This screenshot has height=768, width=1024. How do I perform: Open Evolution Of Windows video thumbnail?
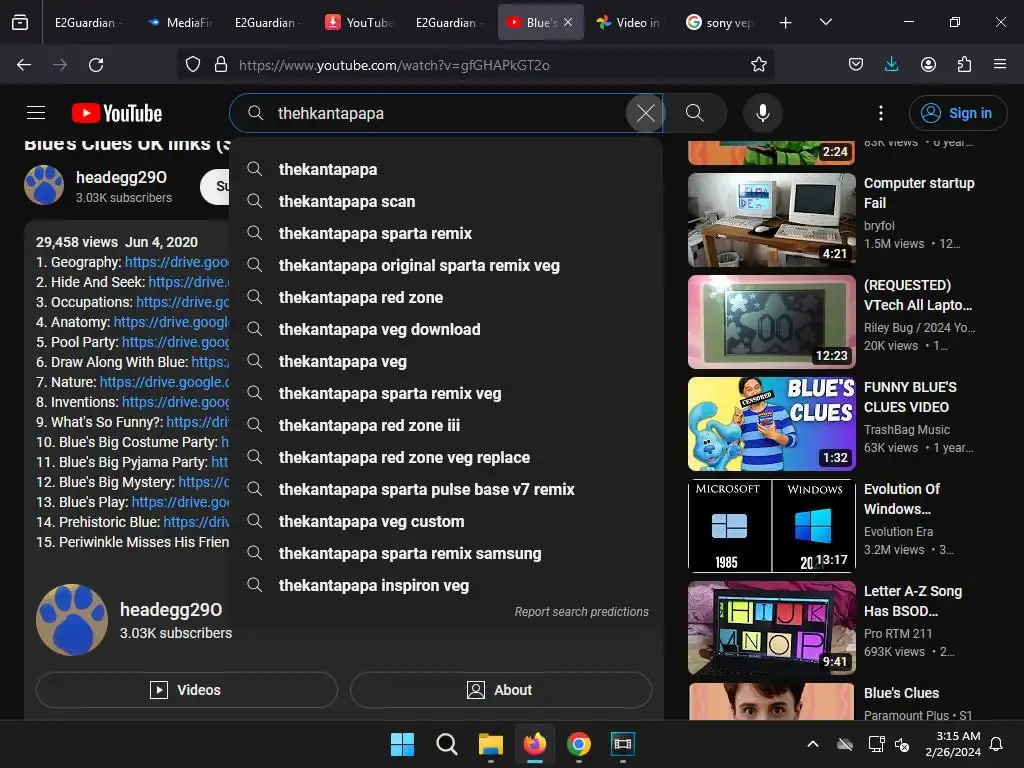pyautogui.click(x=772, y=526)
